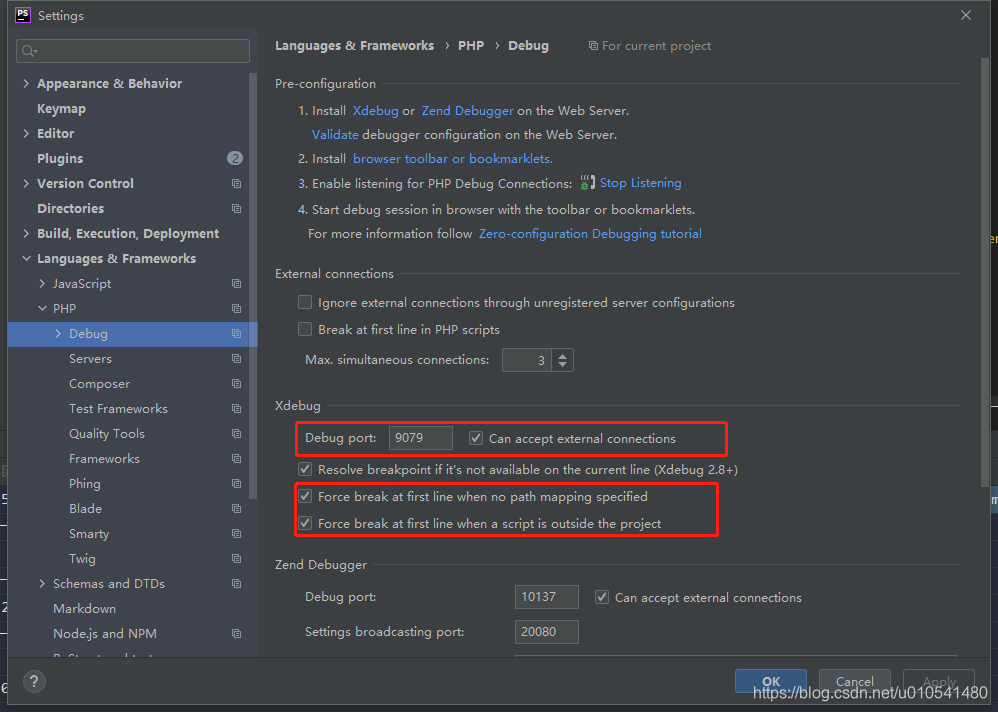Click project-level icon beside Frameworks
Viewport: 998px width, 712px height.
tap(236, 459)
